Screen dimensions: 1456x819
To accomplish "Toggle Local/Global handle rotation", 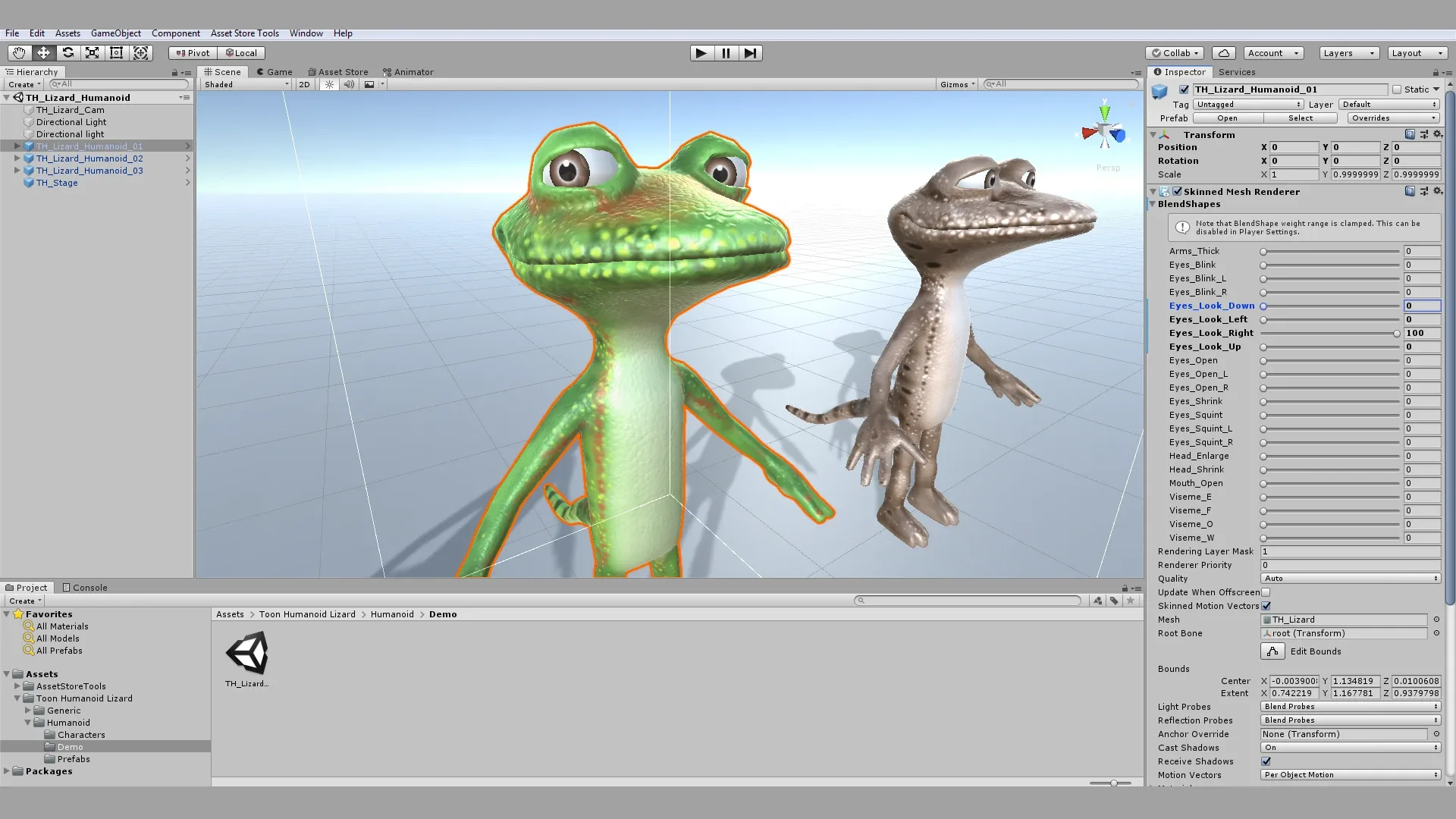I will coord(241,53).
